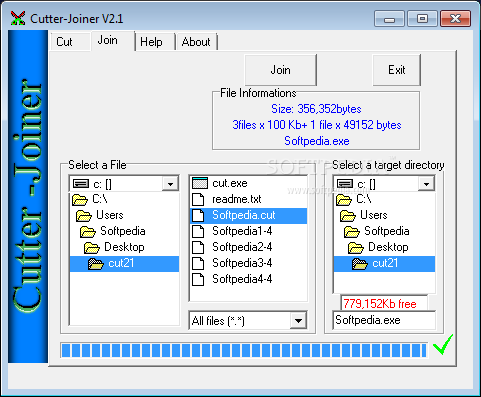Viewport: 481px width, 397px height.
Task: Select C:\ folder in source directory tree
Action: click(124, 199)
